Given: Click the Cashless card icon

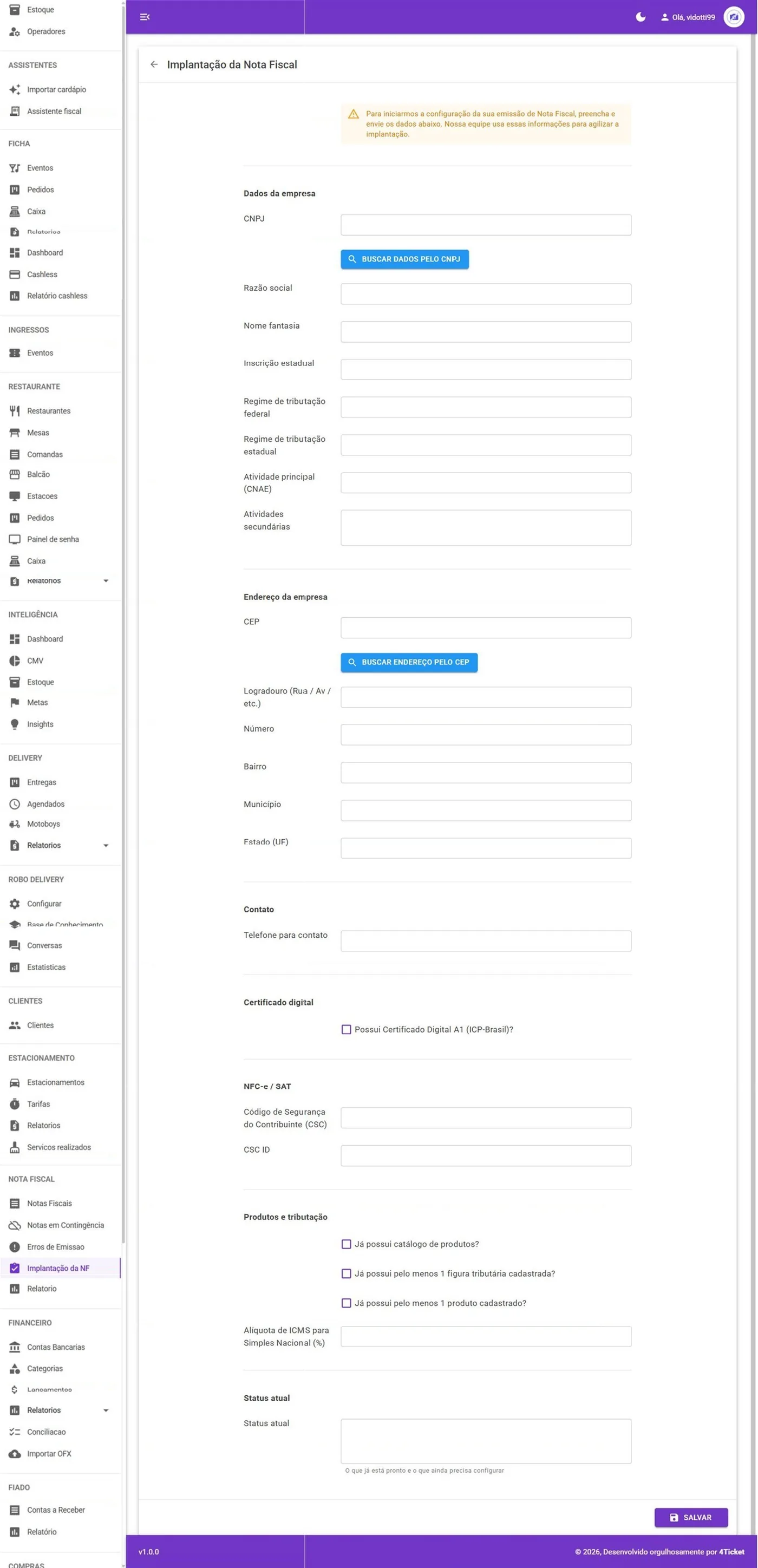Looking at the screenshot, I should pos(15,275).
